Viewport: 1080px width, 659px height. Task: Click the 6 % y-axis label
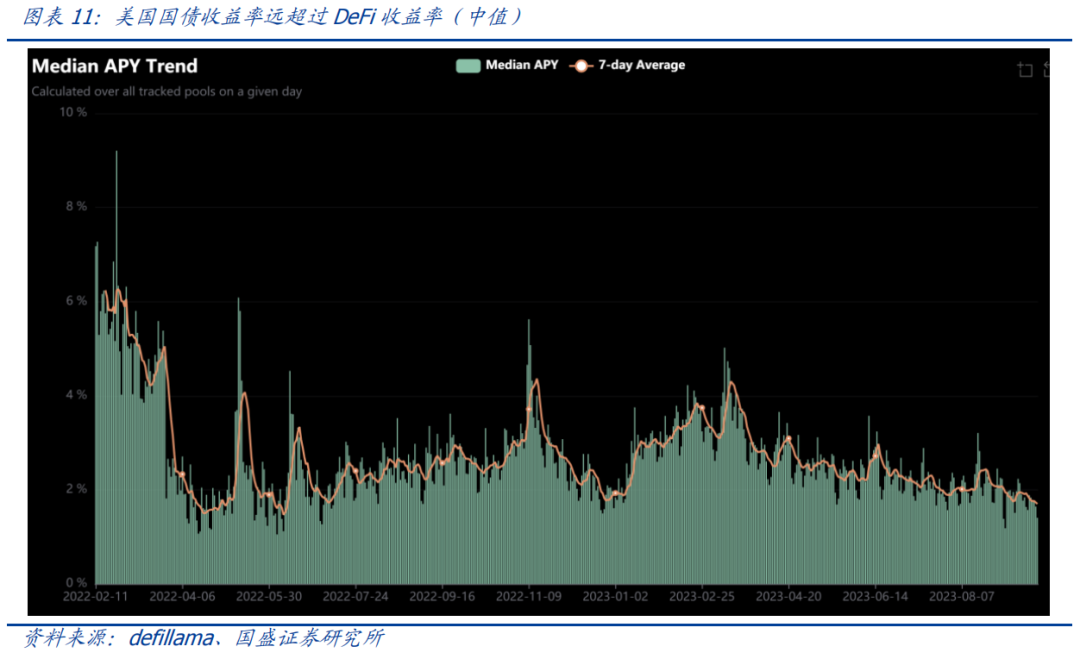tap(77, 301)
